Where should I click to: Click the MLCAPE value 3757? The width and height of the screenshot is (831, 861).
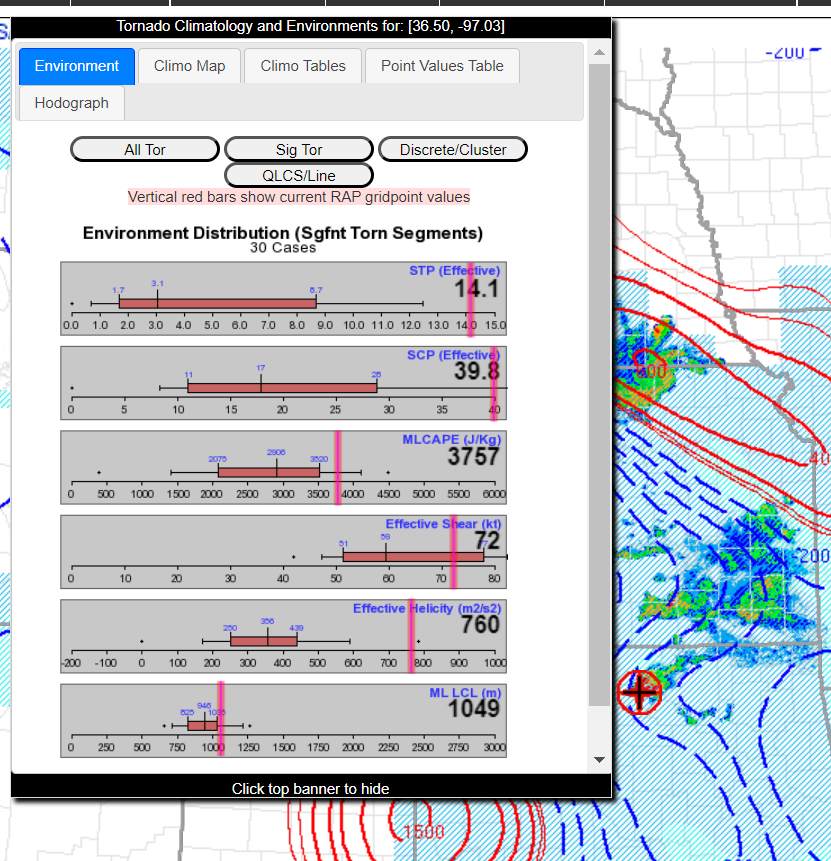coord(473,456)
